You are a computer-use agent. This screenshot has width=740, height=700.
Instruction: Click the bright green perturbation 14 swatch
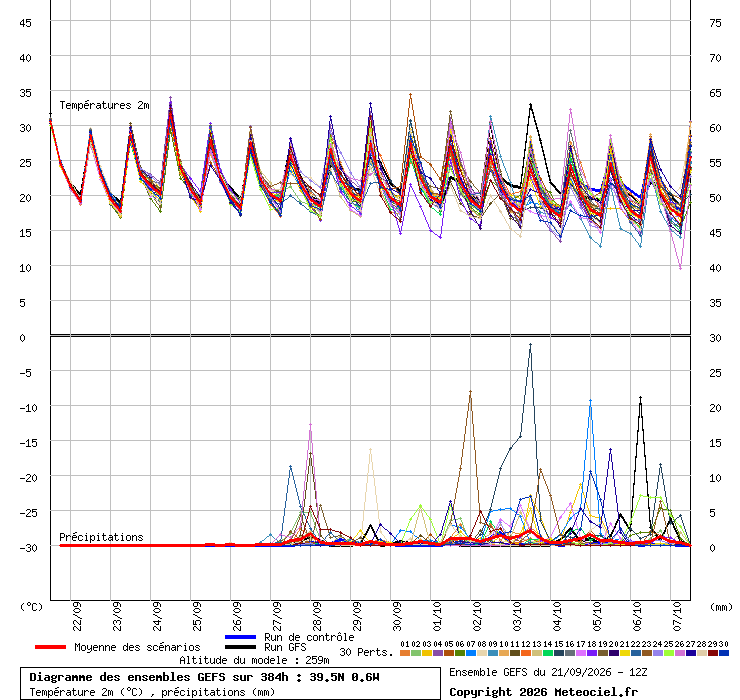point(547,653)
